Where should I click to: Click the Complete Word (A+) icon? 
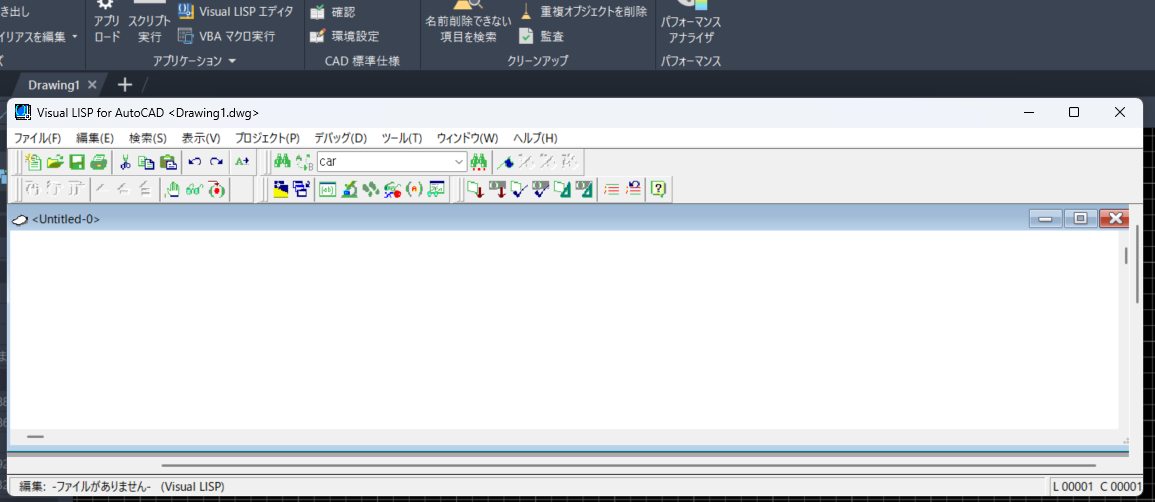pos(242,161)
